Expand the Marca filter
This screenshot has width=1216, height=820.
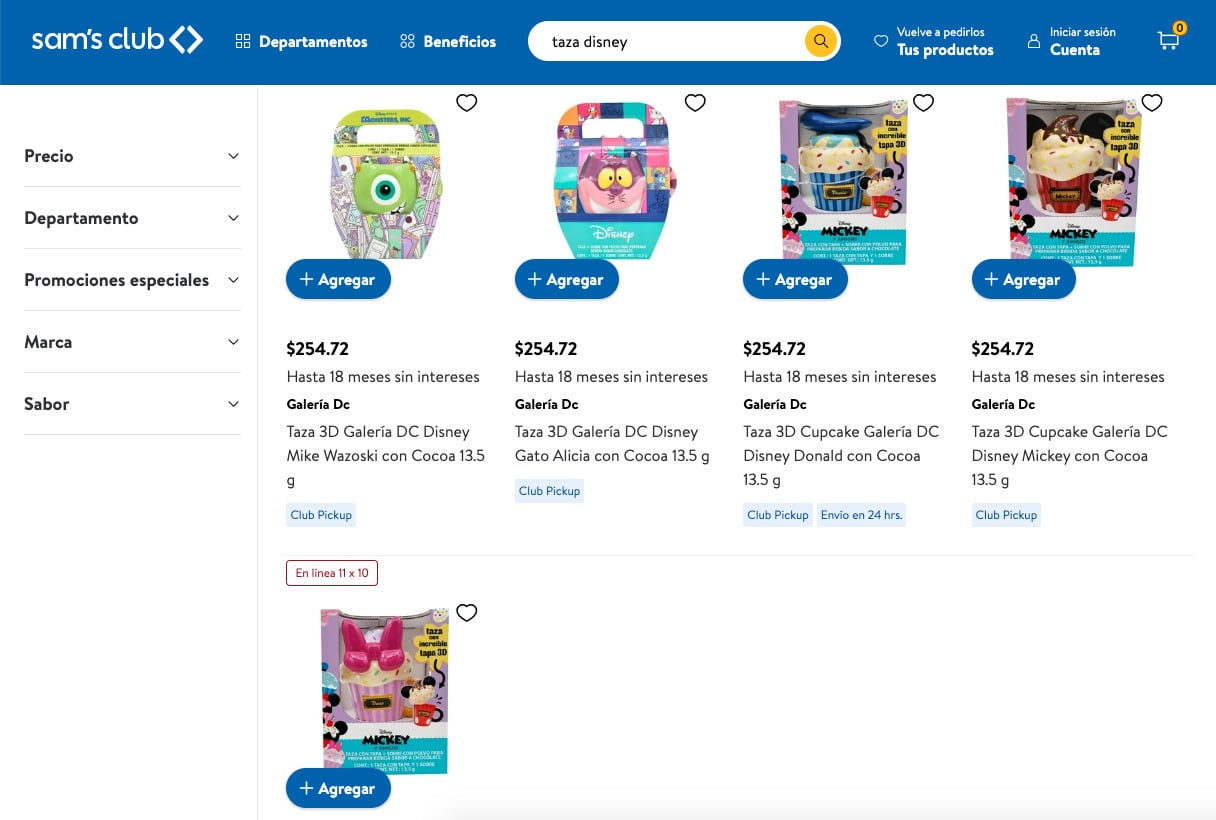click(132, 341)
